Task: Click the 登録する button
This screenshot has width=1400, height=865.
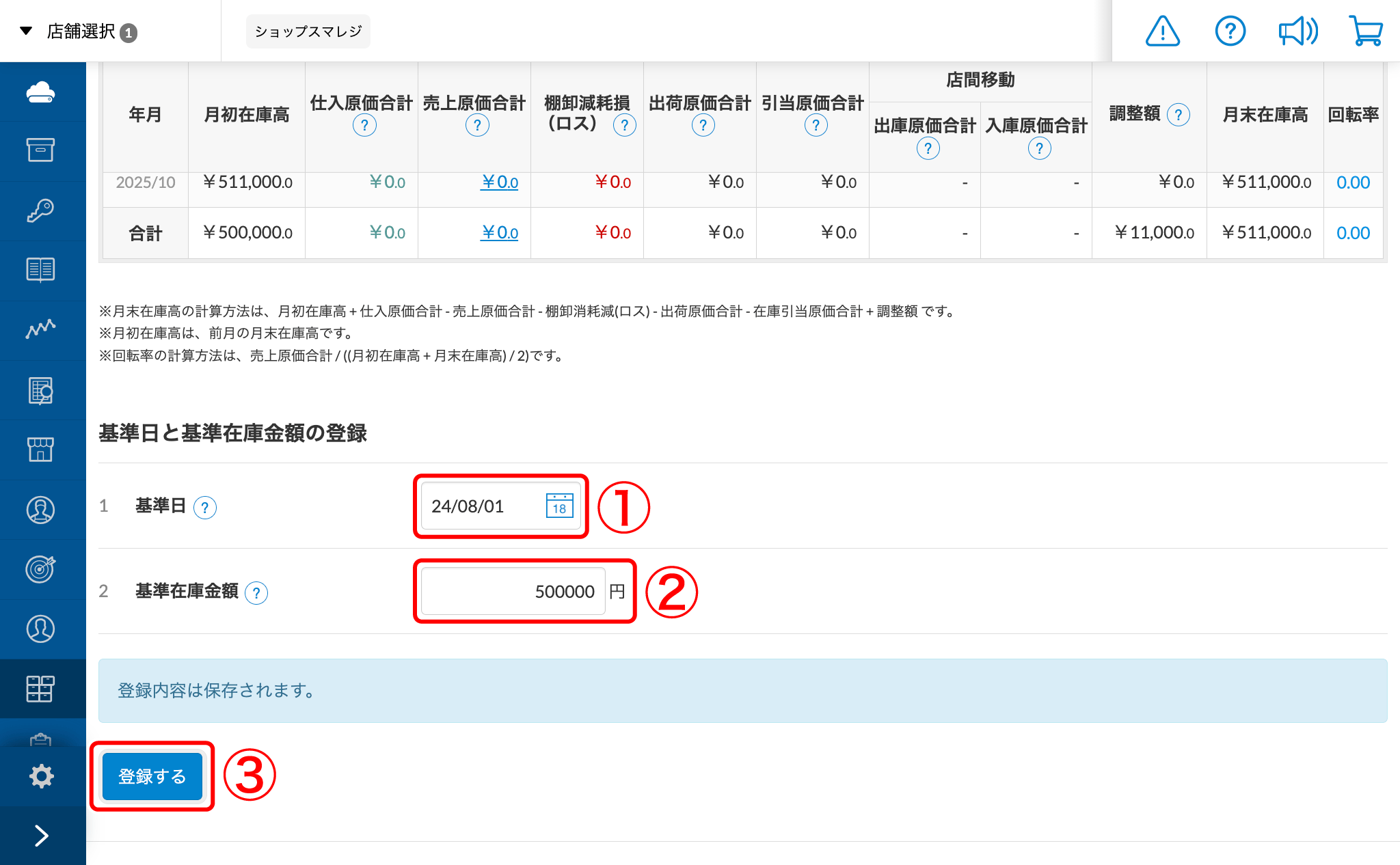Action: tap(152, 777)
